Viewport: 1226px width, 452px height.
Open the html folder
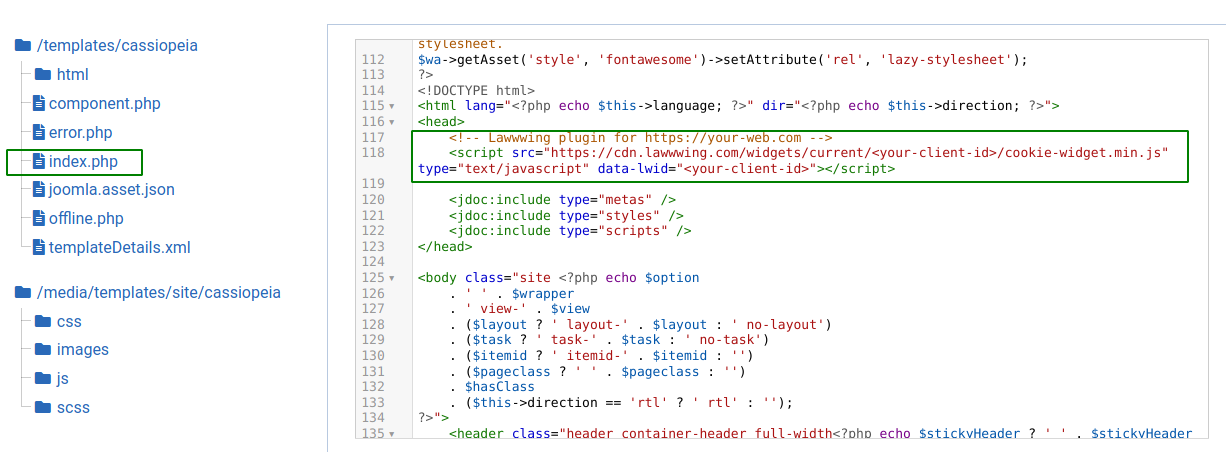click(x=73, y=74)
